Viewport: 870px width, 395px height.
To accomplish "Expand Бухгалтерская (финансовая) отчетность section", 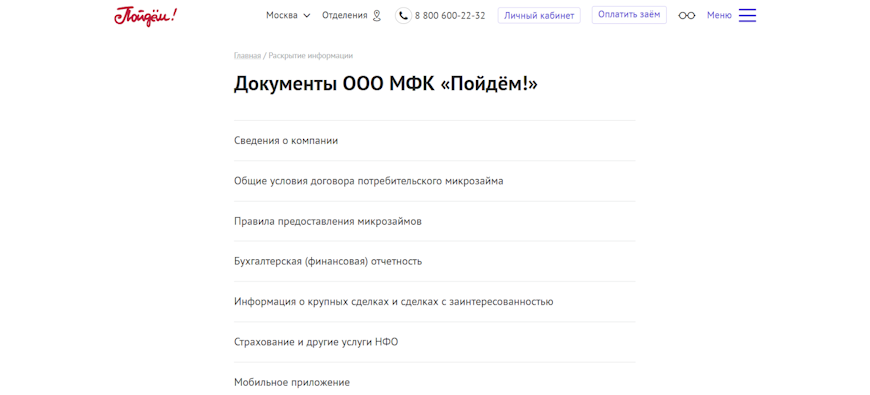I will pos(434,261).
